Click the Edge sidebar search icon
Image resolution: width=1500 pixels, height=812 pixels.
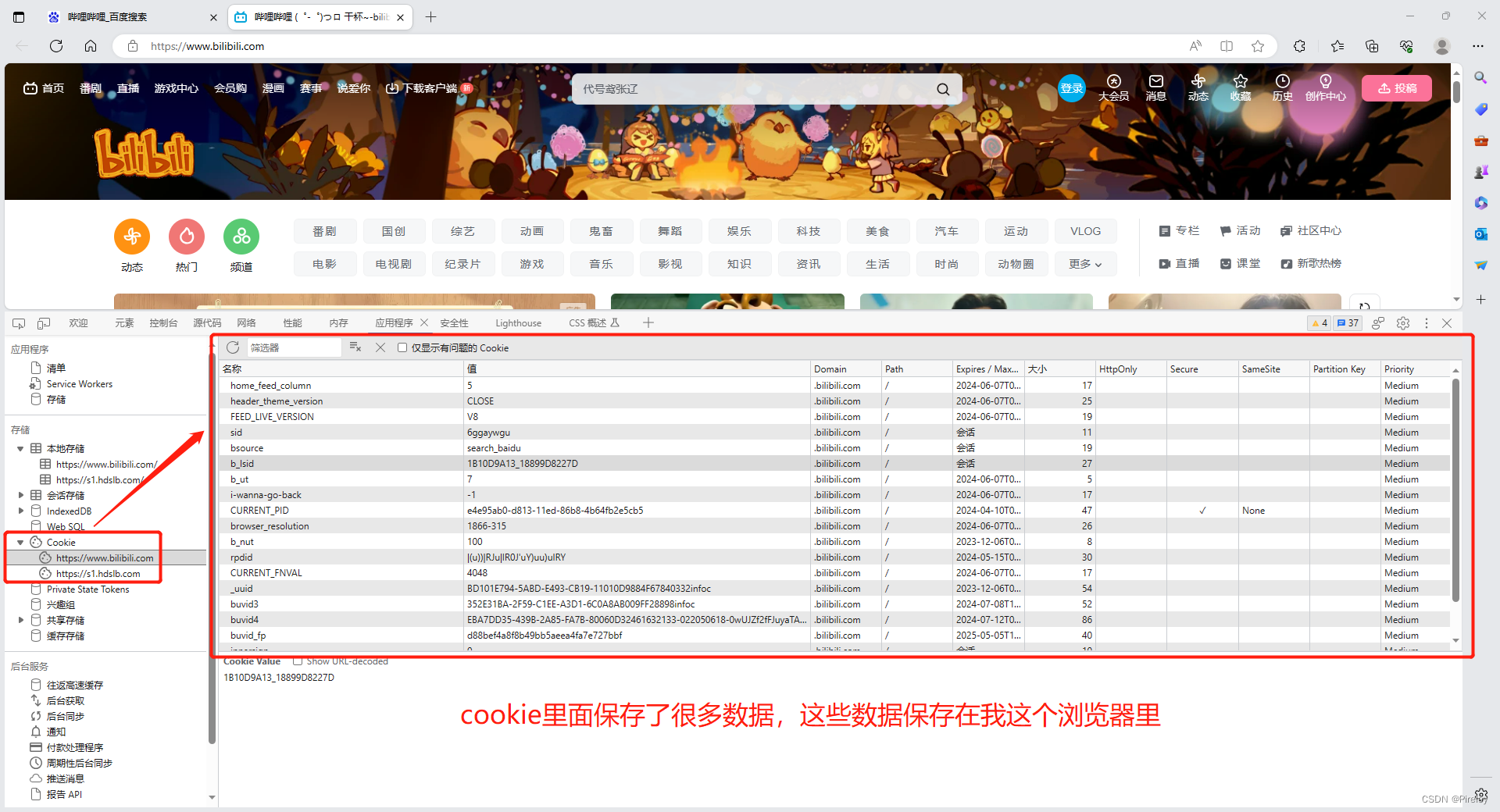click(1480, 77)
